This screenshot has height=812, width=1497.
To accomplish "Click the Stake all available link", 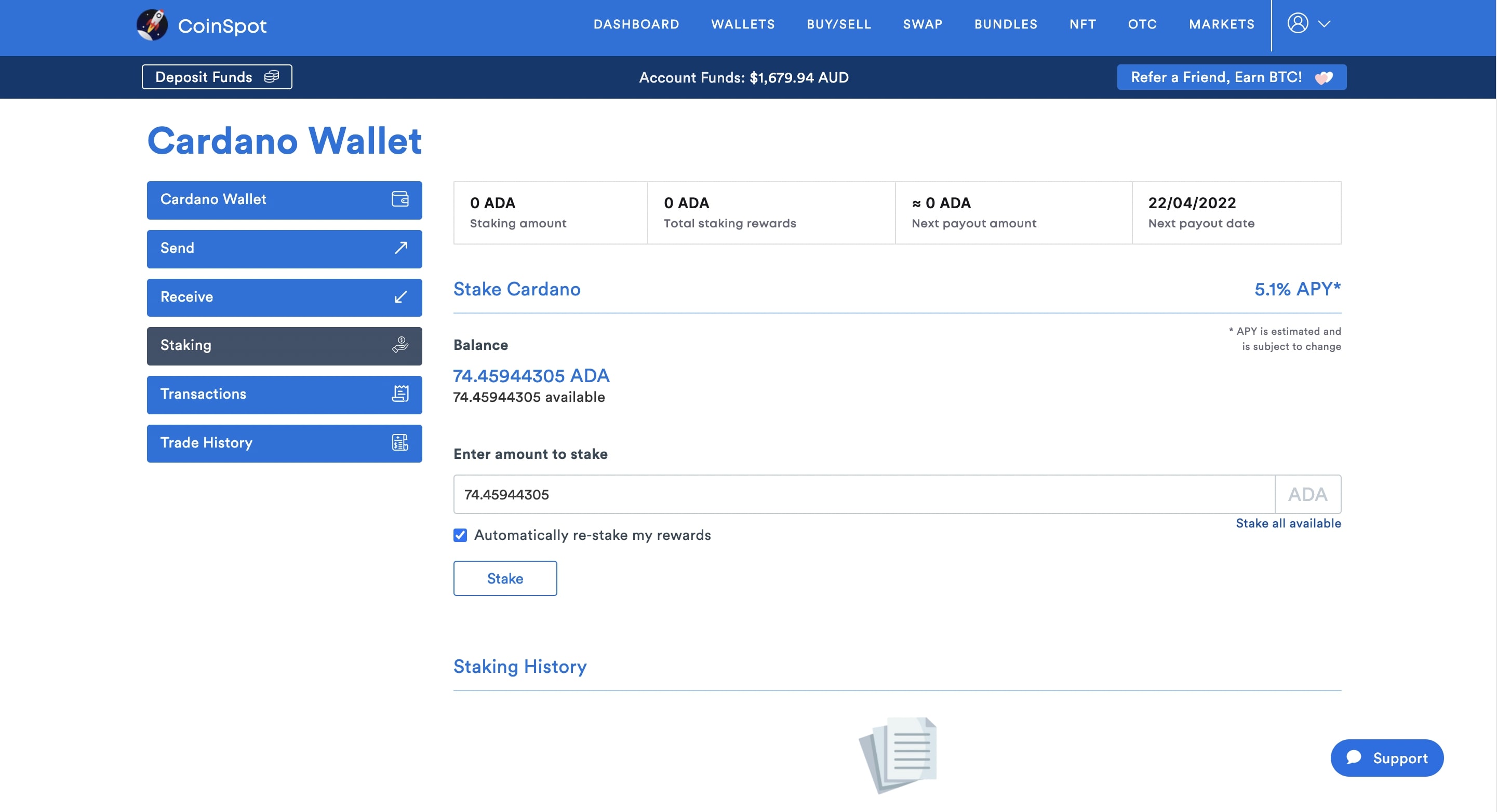I will [x=1288, y=523].
